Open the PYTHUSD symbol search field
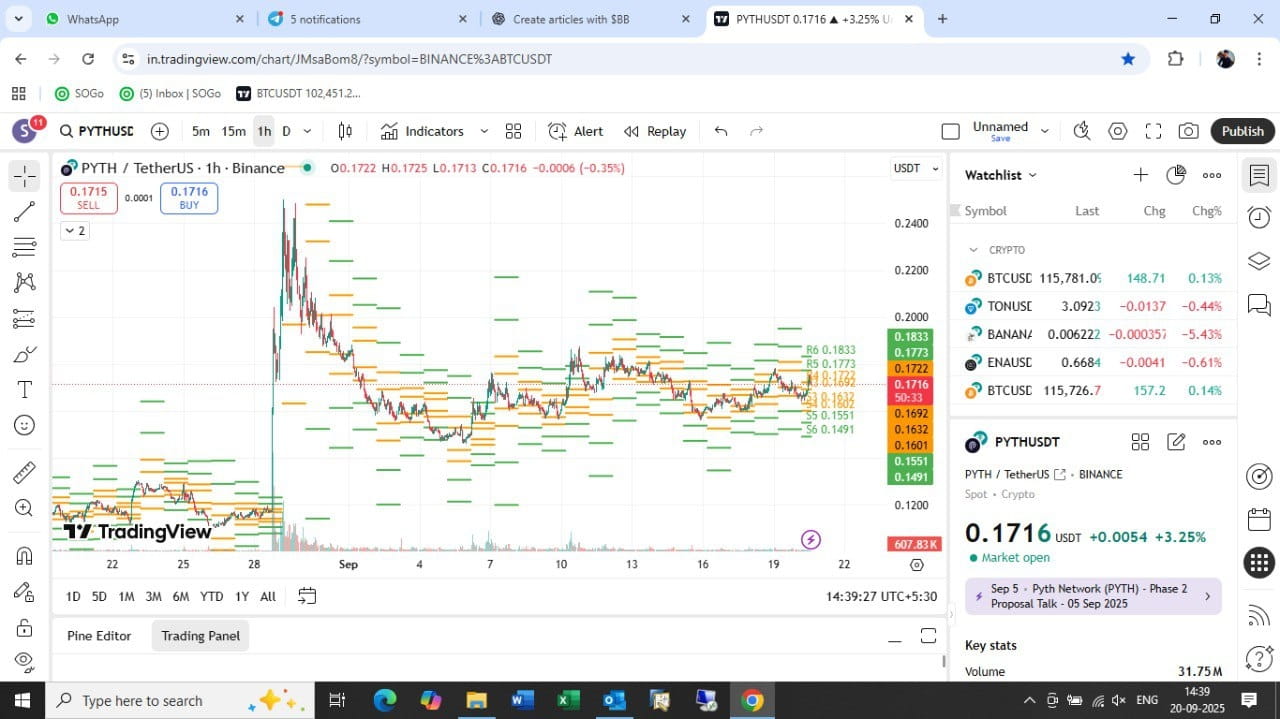The width and height of the screenshot is (1280, 719). tap(96, 131)
